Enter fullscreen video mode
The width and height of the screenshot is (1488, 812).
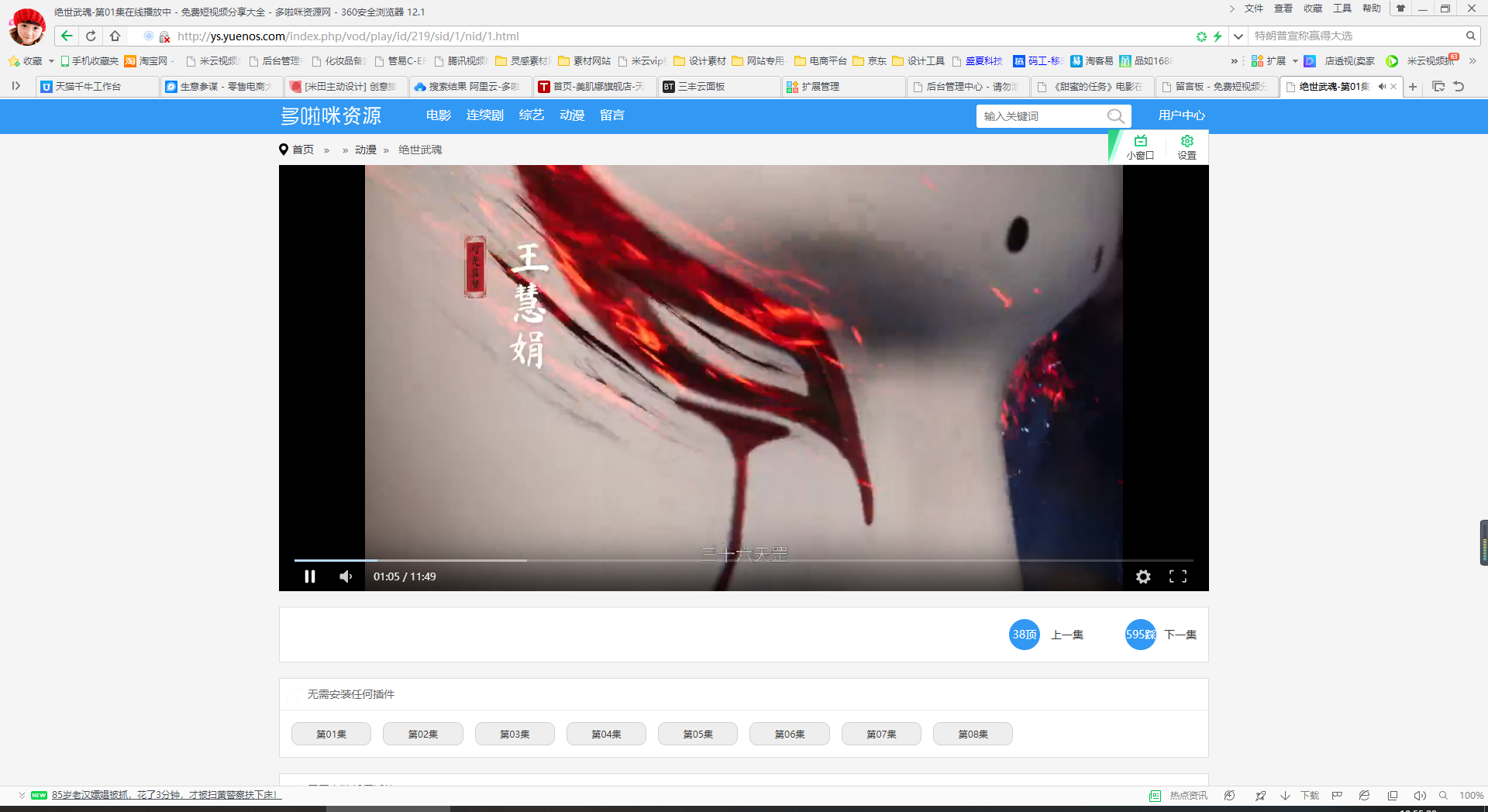(x=1178, y=576)
